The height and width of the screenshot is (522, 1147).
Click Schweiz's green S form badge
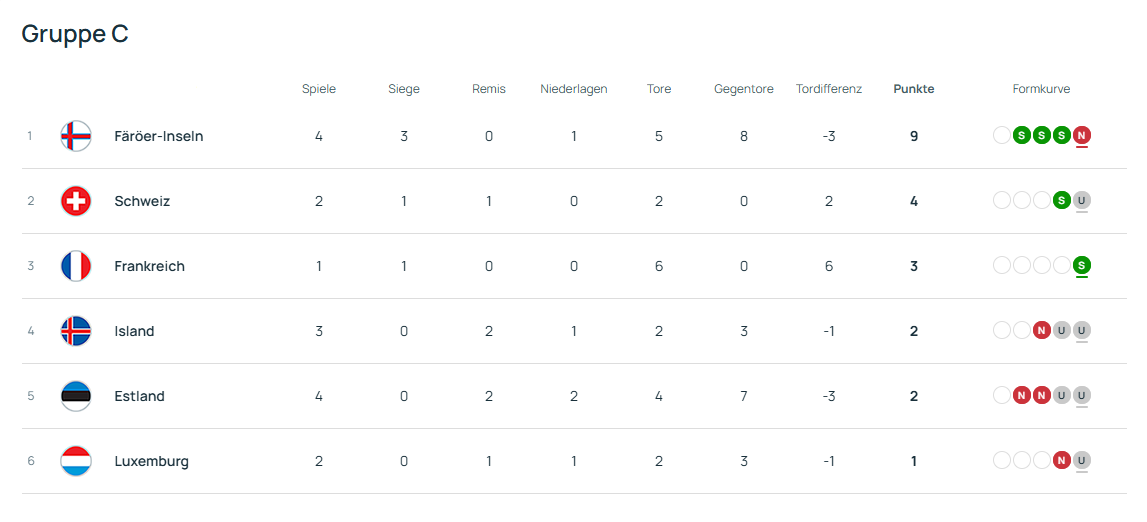coord(1061,200)
